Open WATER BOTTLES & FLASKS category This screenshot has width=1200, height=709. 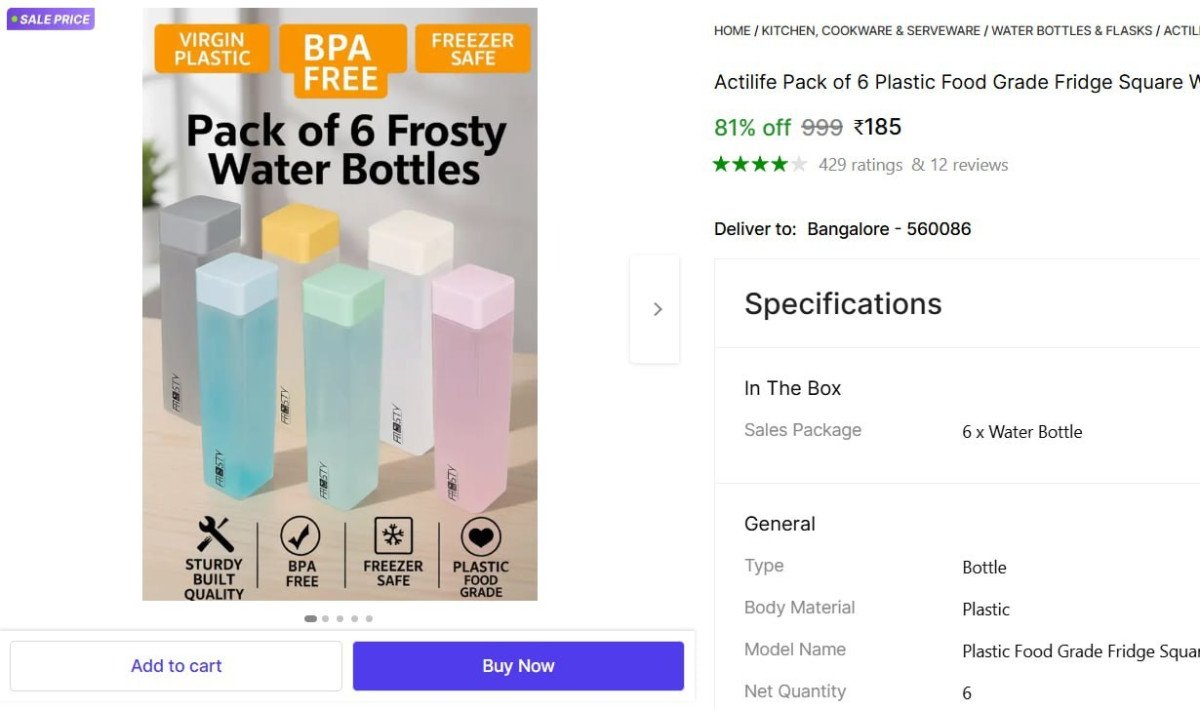click(1072, 30)
